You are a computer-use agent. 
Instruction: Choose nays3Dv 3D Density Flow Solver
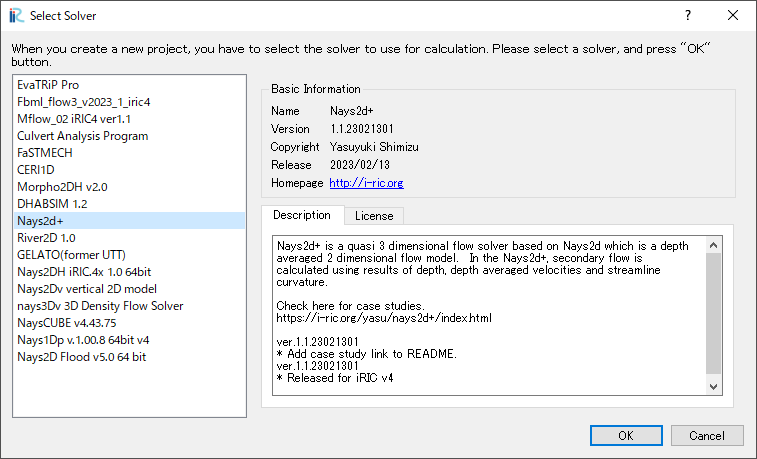pyautogui.click(x=129, y=306)
